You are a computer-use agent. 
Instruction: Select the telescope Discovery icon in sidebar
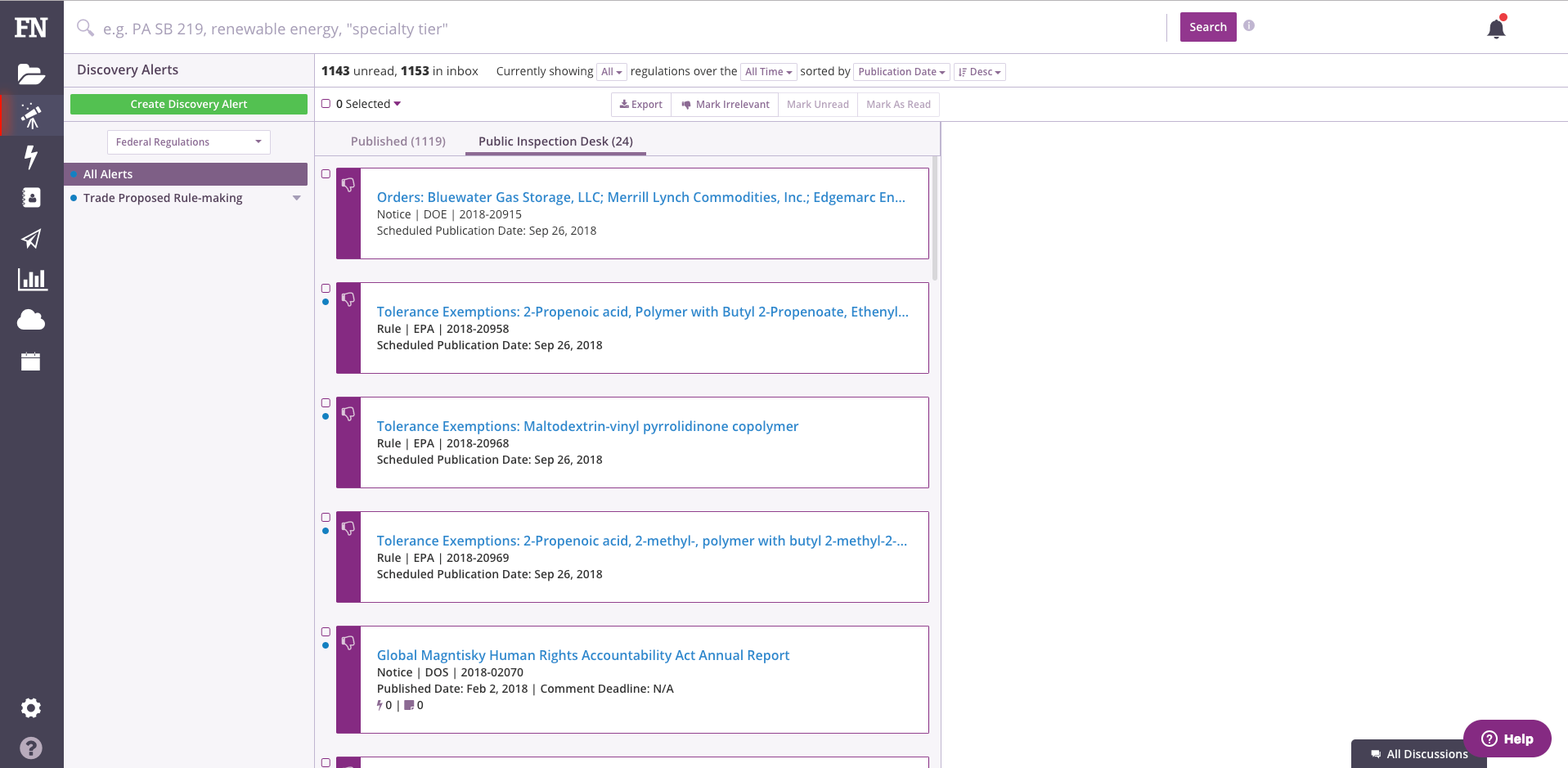point(31,115)
